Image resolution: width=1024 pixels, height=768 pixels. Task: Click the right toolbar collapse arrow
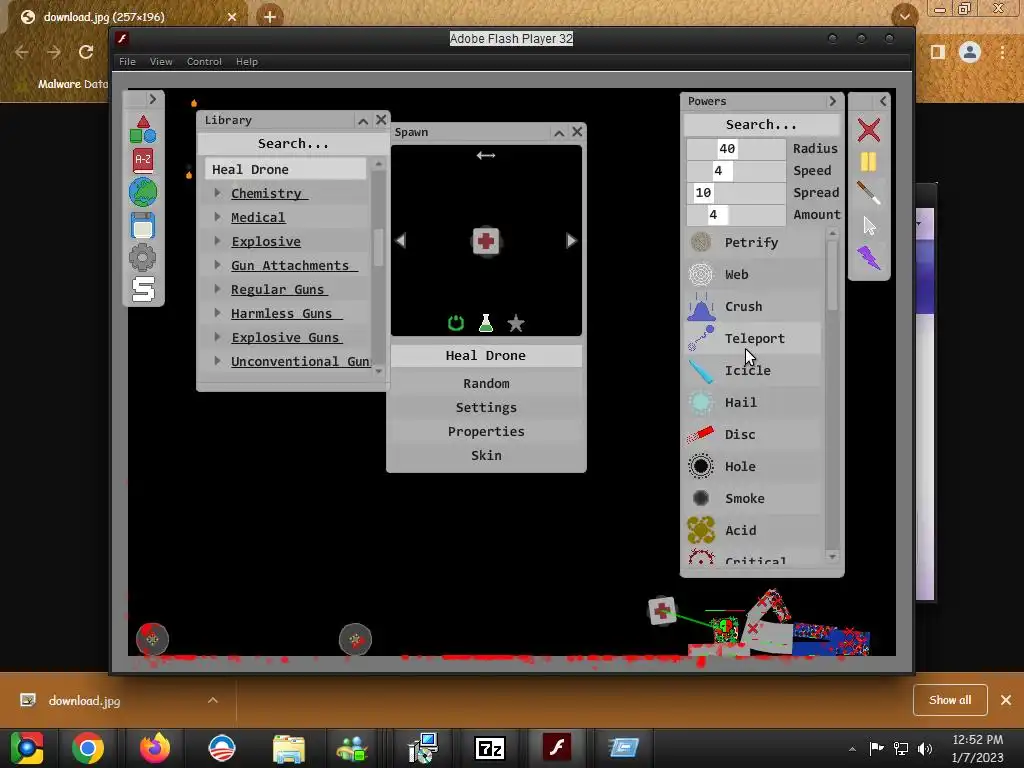pyautogui.click(x=883, y=101)
